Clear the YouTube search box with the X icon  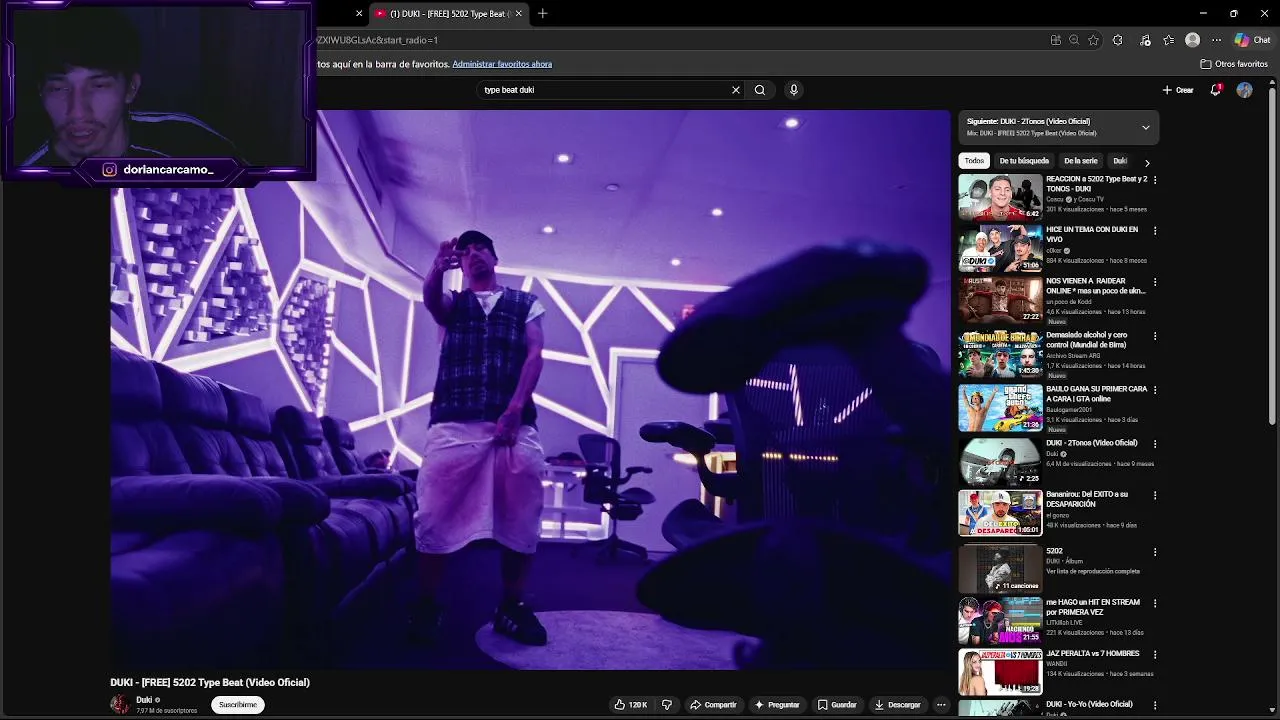(736, 90)
